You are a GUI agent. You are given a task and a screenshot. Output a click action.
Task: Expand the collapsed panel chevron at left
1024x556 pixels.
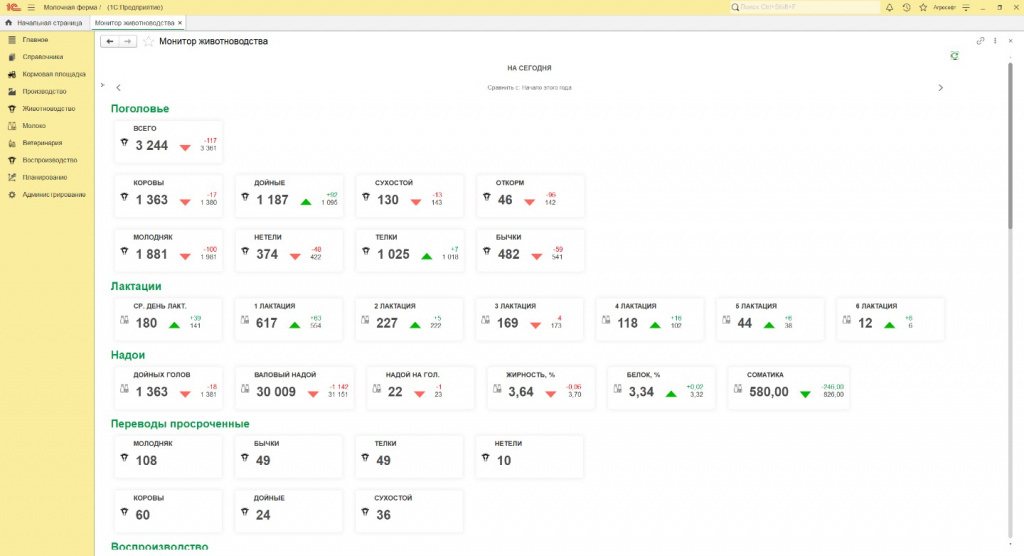[x=102, y=86]
